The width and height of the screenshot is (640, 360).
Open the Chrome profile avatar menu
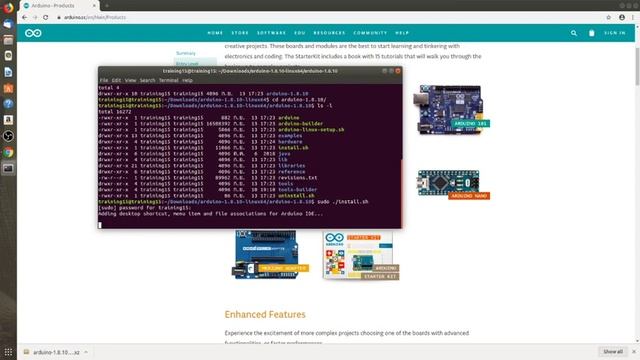(622, 18)
